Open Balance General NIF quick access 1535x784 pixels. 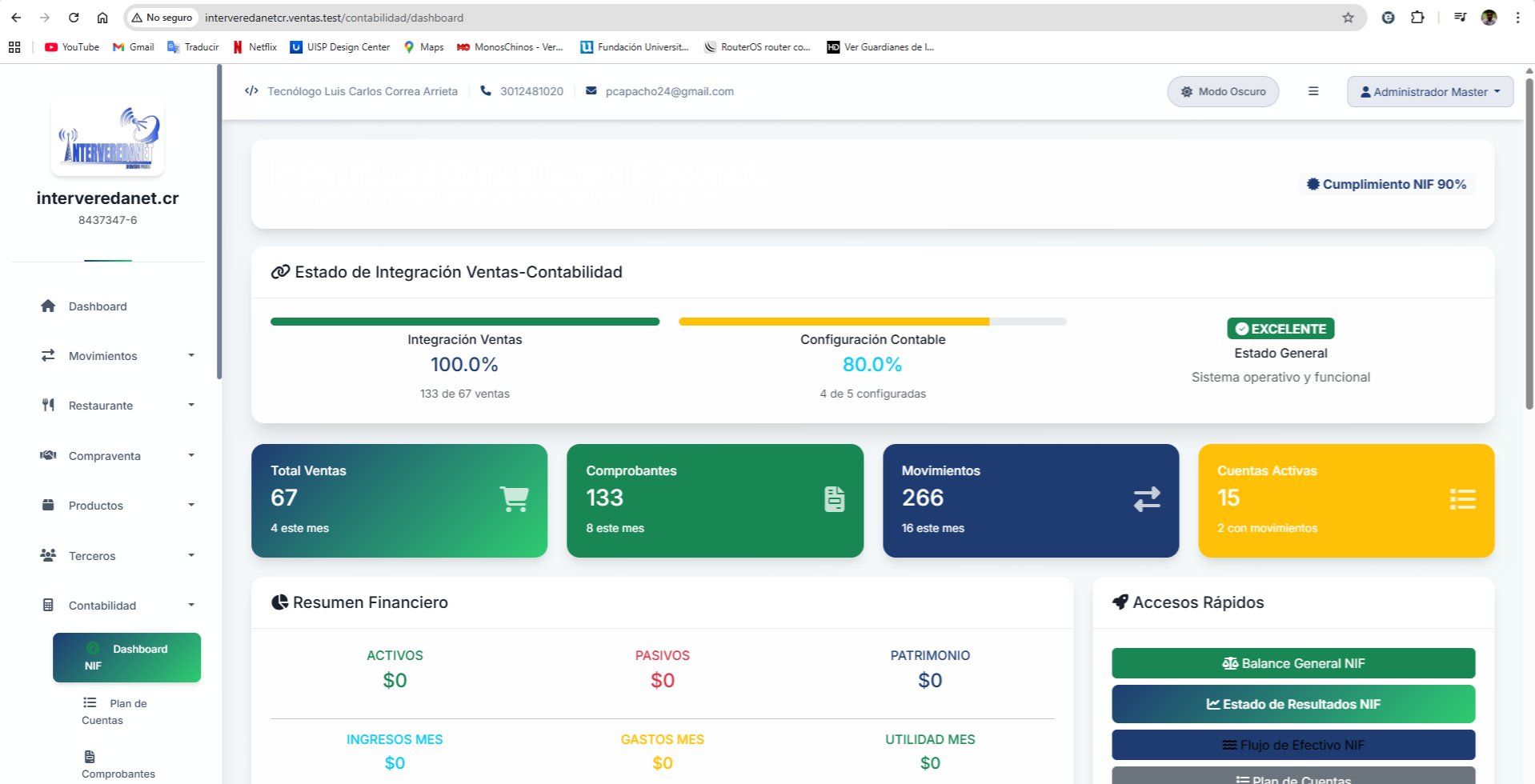(1293, 663)
